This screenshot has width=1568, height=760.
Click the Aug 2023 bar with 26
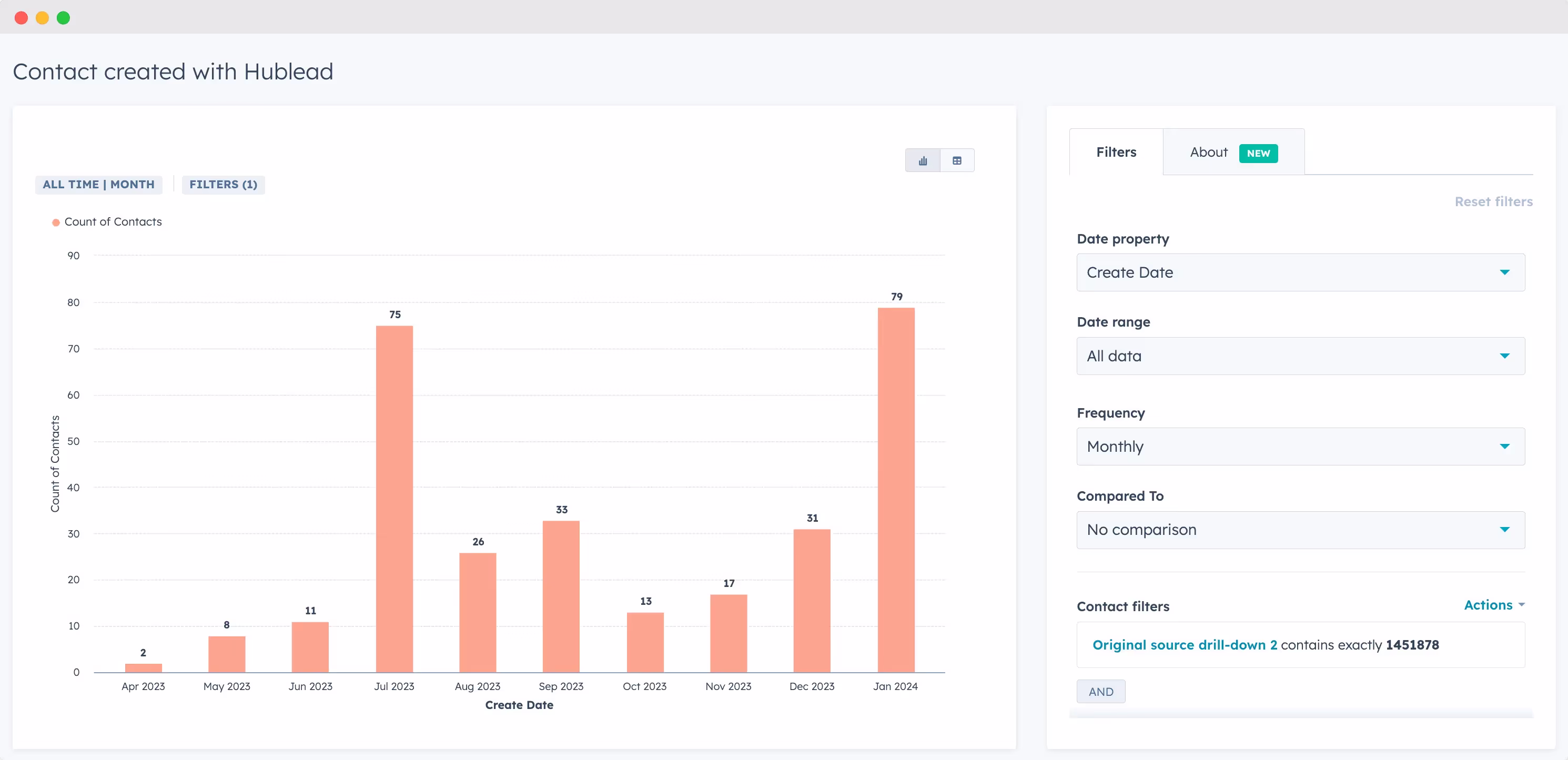[478, 613]
